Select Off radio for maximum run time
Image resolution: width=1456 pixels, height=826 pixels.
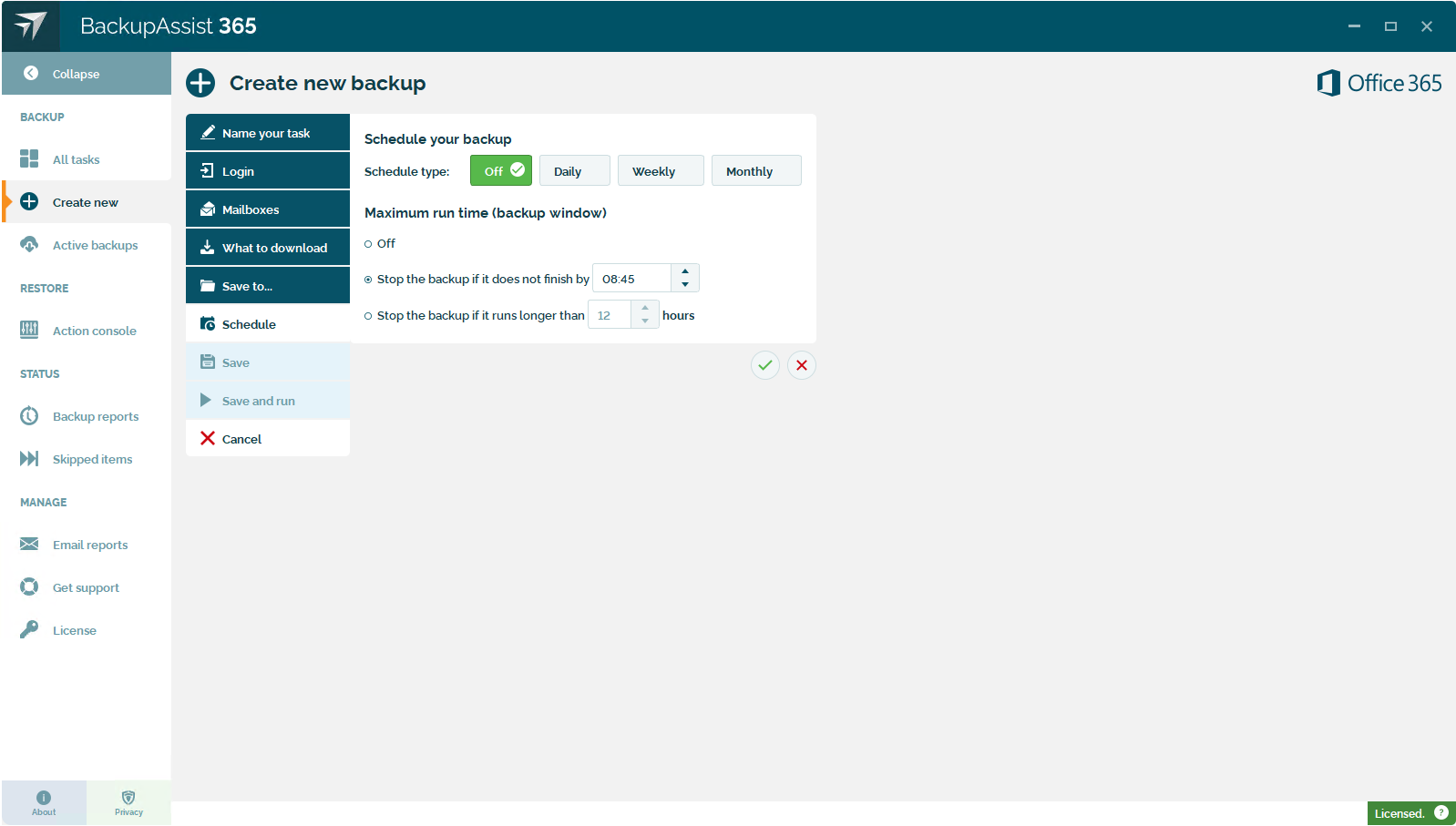[368, 244]
